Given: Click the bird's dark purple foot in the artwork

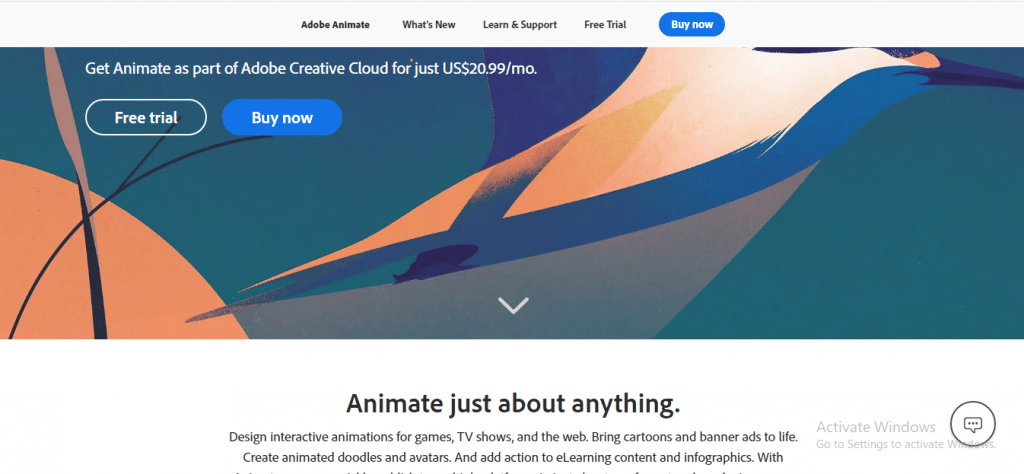Looking at the screenshot, I should 436,261.
